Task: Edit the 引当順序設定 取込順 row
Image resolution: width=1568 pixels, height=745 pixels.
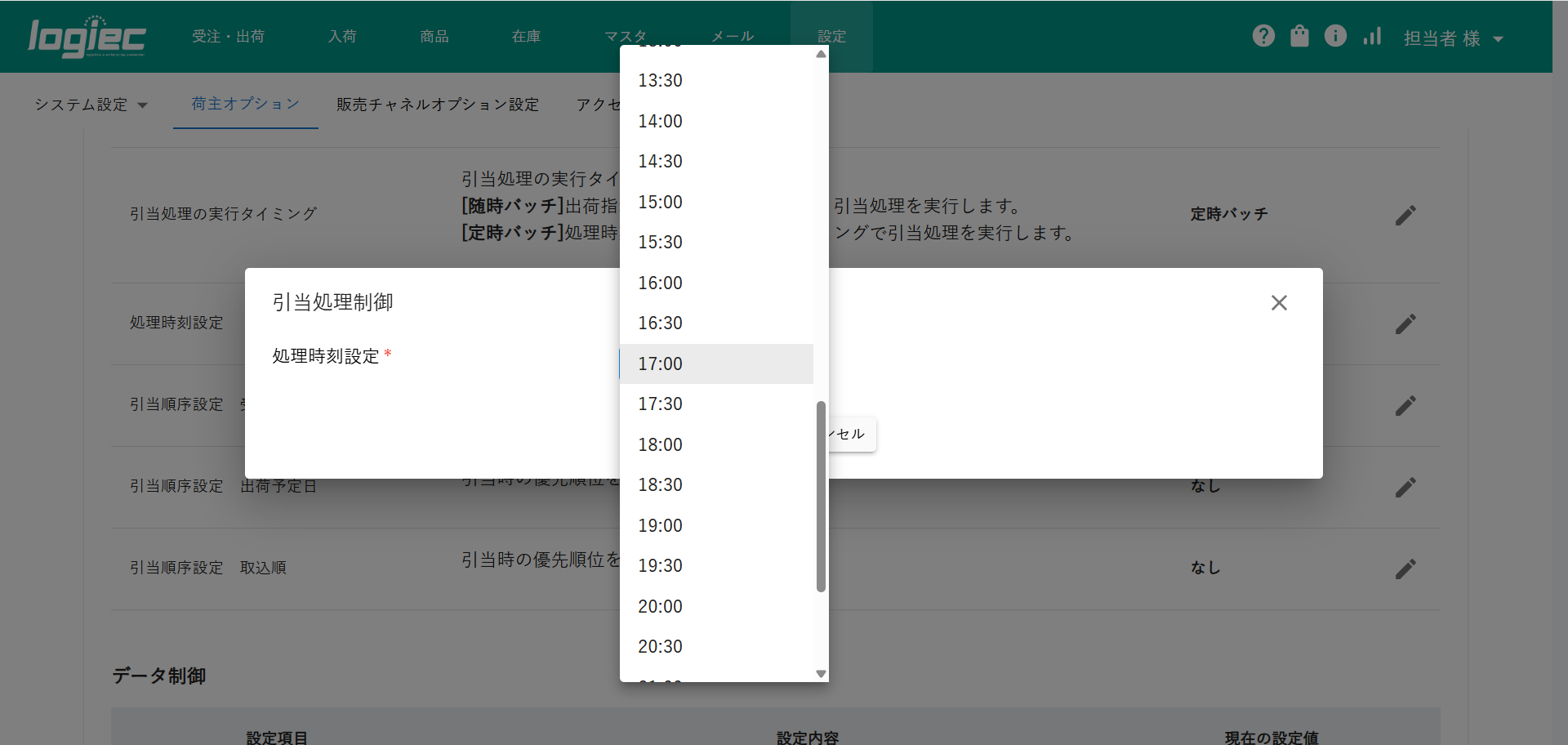Action: pyautogui.click(x=1405, y=569)
